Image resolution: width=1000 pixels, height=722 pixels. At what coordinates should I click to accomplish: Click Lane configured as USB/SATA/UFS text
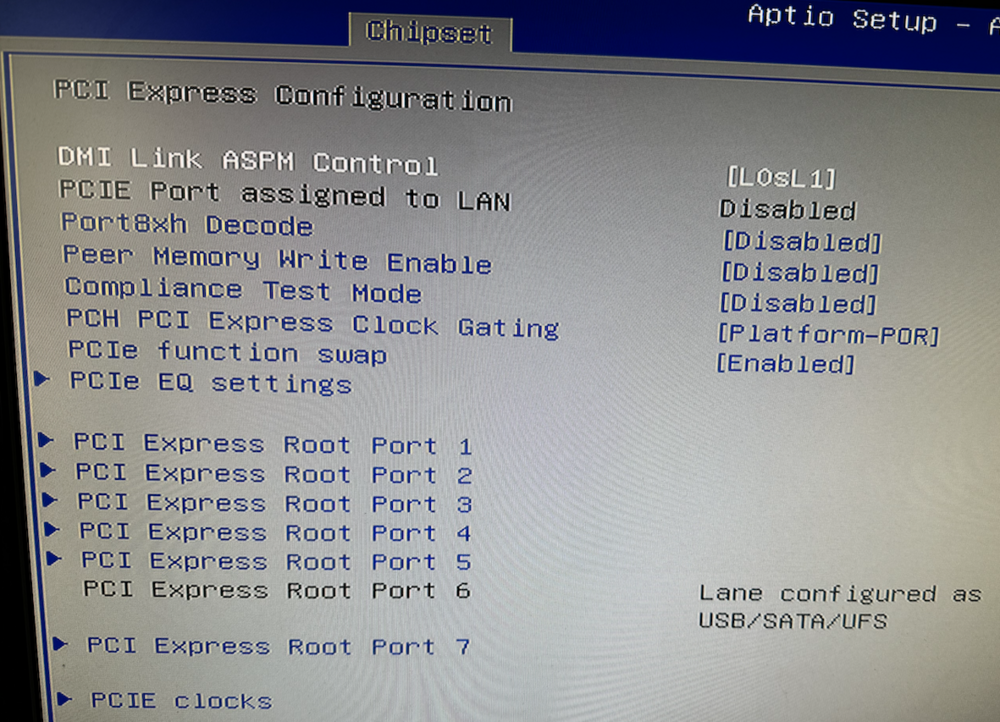(841, 607)
